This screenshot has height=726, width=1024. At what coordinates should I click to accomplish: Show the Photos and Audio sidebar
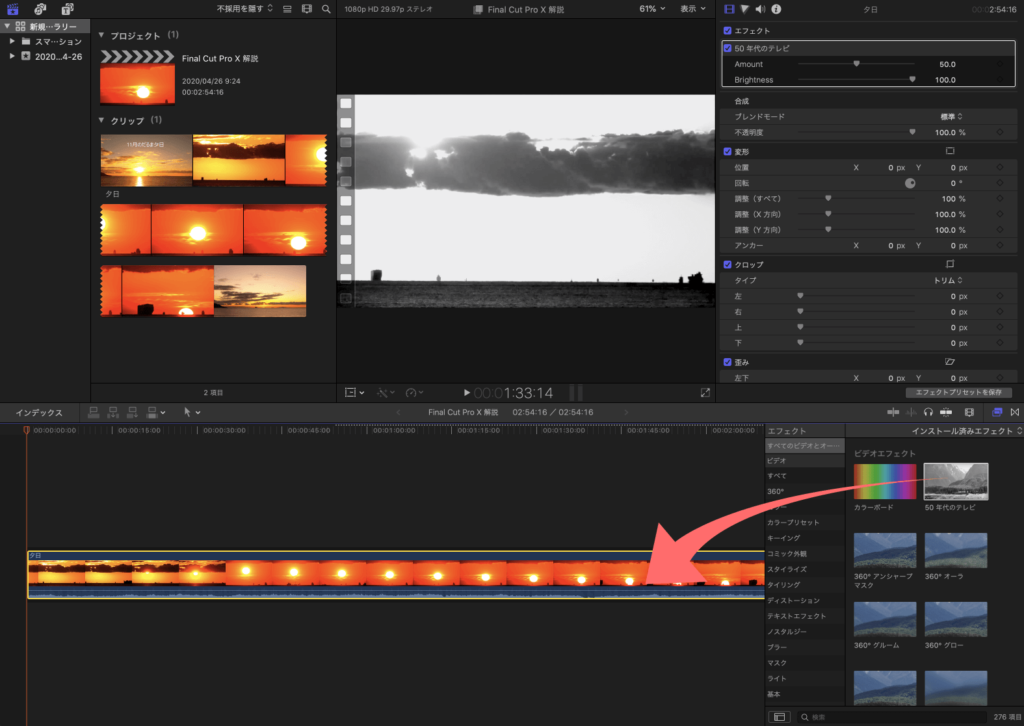pyautogui.click(x=40, y=9)
